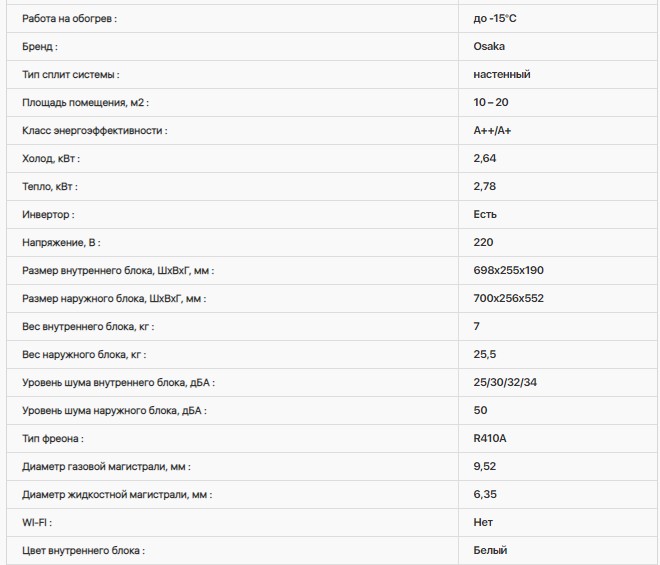Click the noise level value "25/30/32/34"

click(x=506, y=382)
